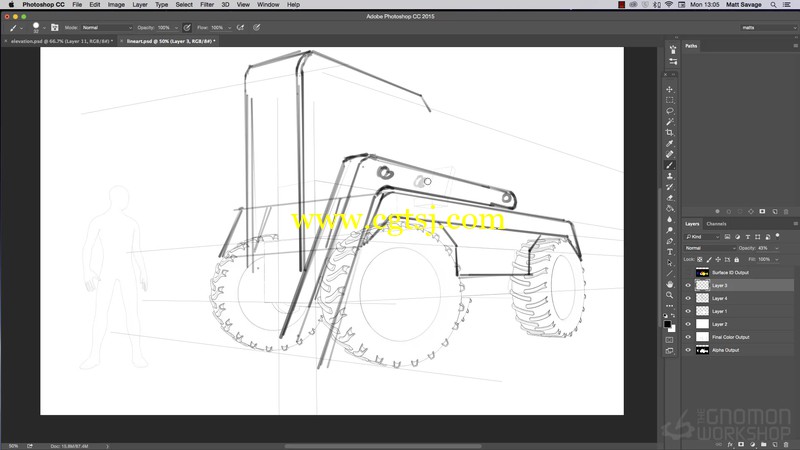Select the Horizontal Type tool

[x=669, y=252]
